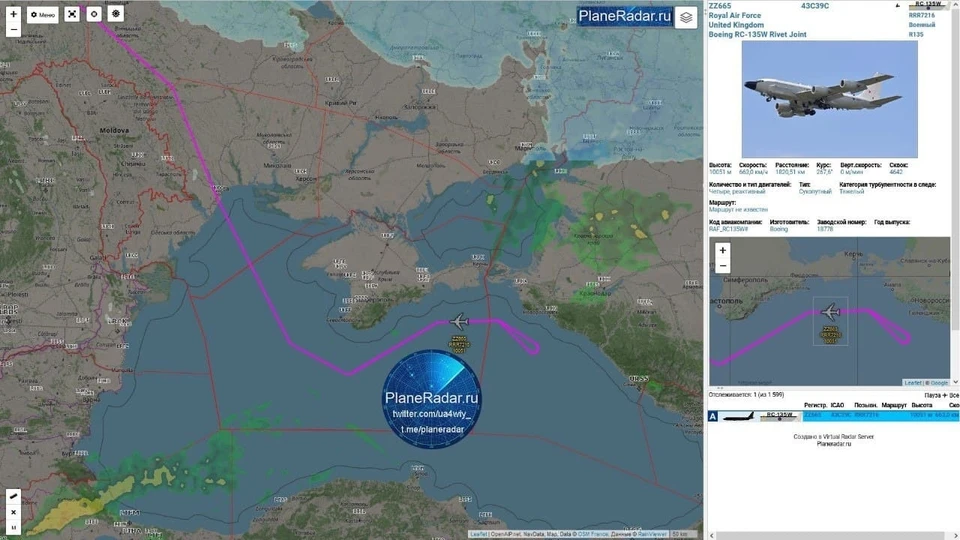Click the Royal Air Force operator text
960x540 pixels.
click(735, 15)
